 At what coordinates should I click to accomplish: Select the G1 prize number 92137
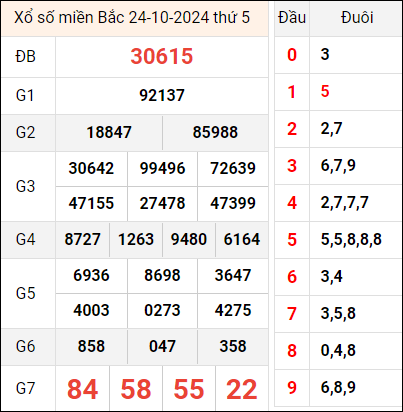click(x=162, y=95)
